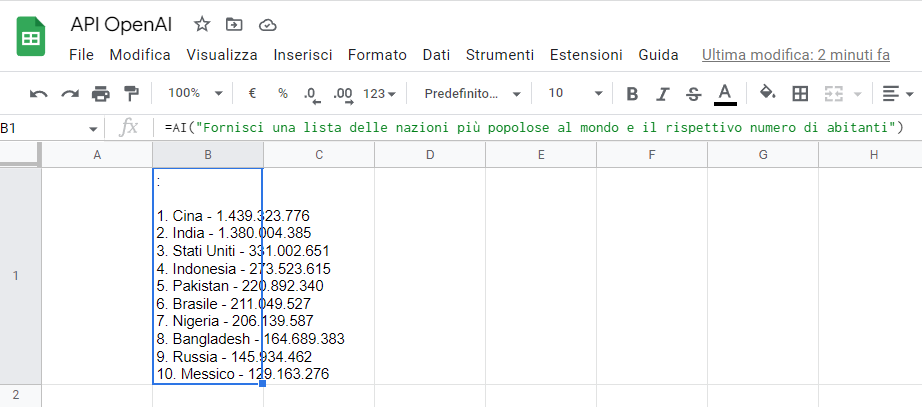Screen dimensions: 922x407
Task: Print the spreadsheet using the printer icon
Action: pos(101,93)
